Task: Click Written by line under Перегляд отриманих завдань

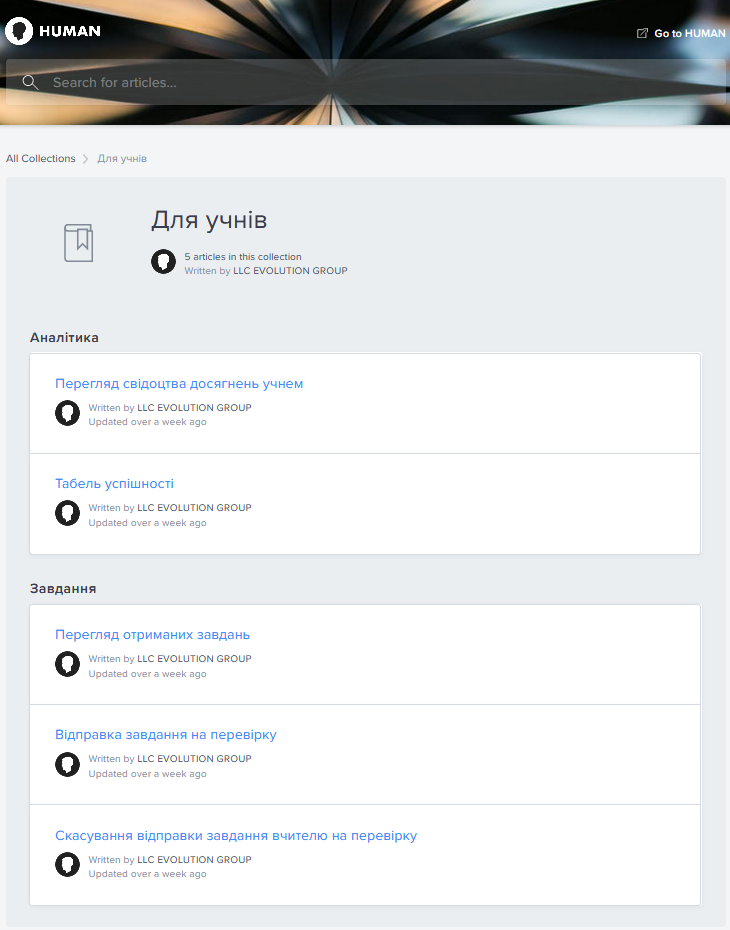Action: [170, 658]
